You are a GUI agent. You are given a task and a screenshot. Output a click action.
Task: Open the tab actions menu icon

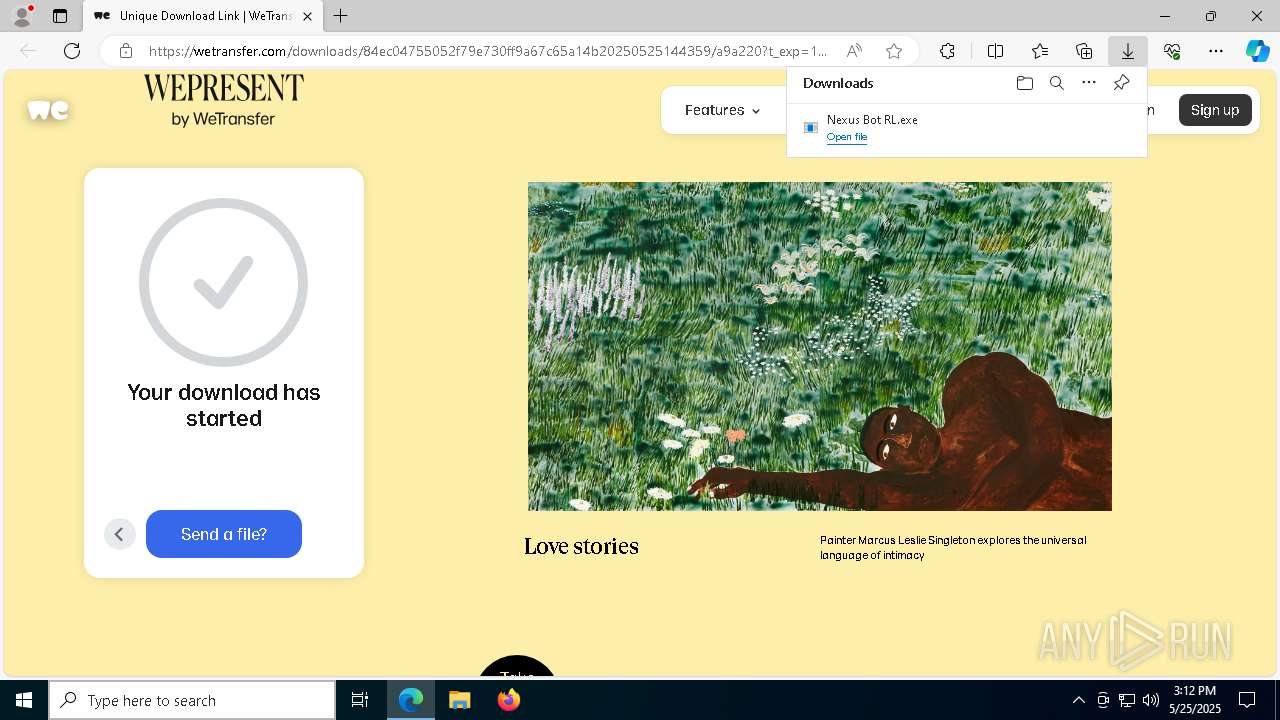60,16
